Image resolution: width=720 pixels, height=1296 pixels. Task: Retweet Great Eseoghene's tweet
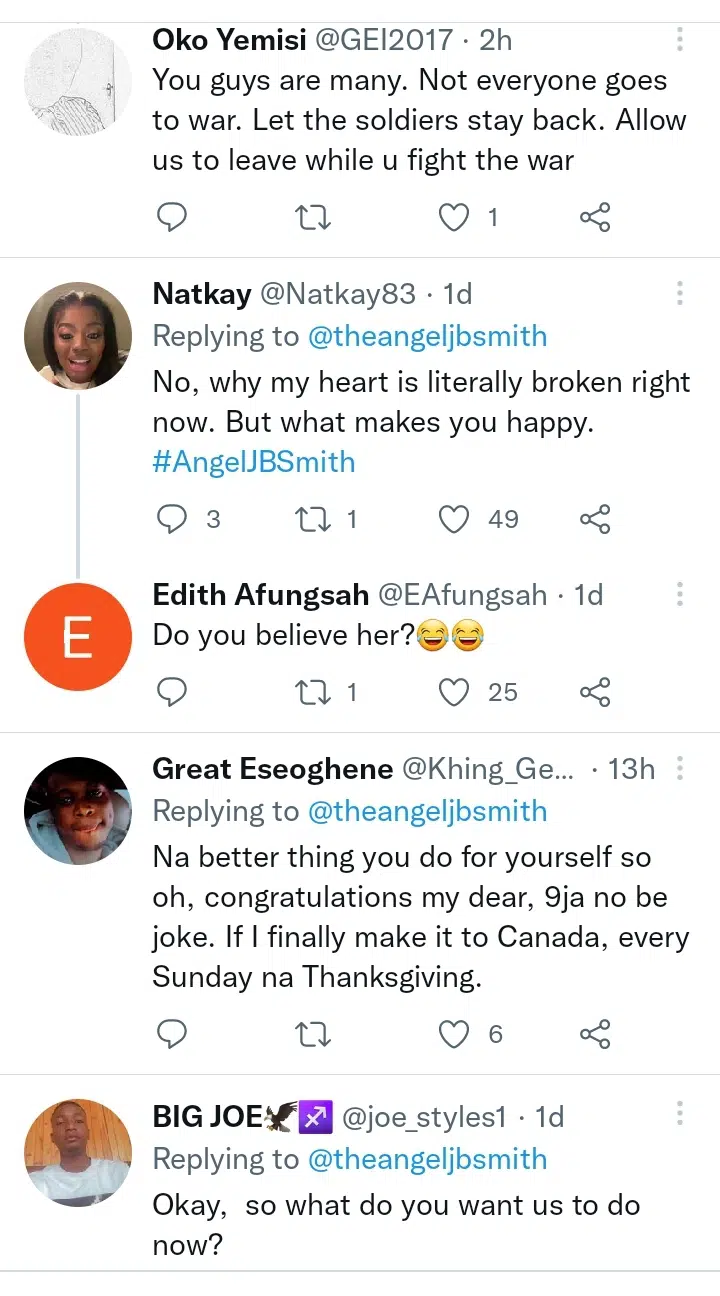coord(314,1035)
